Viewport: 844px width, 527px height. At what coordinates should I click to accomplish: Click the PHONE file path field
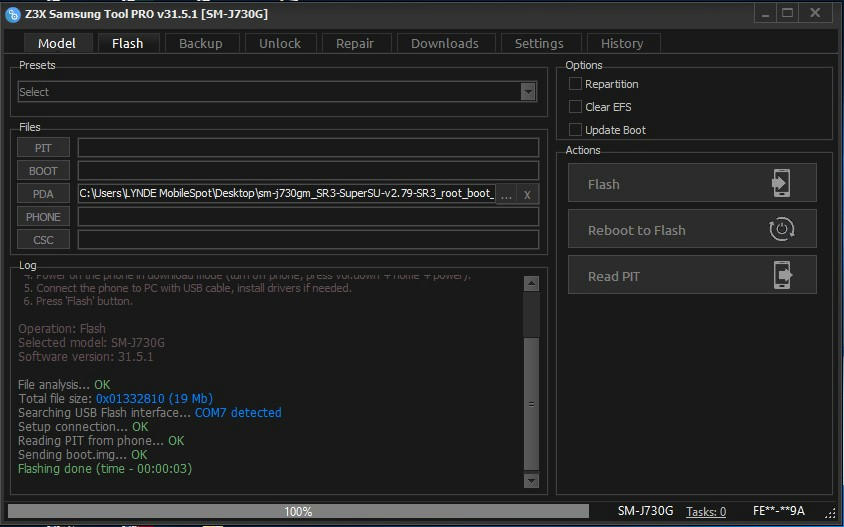(x=308, y=217)
